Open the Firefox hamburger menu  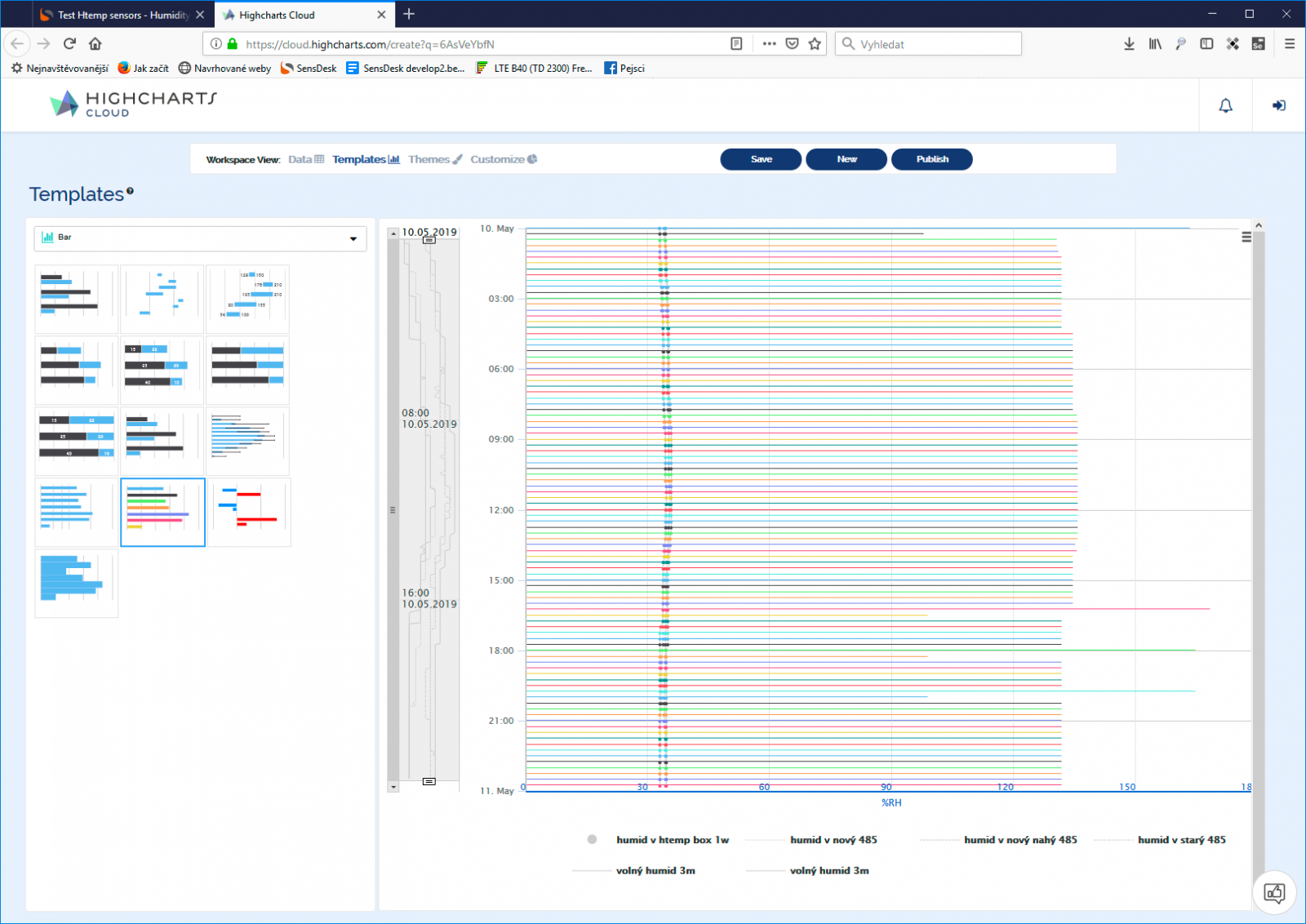1290,44
